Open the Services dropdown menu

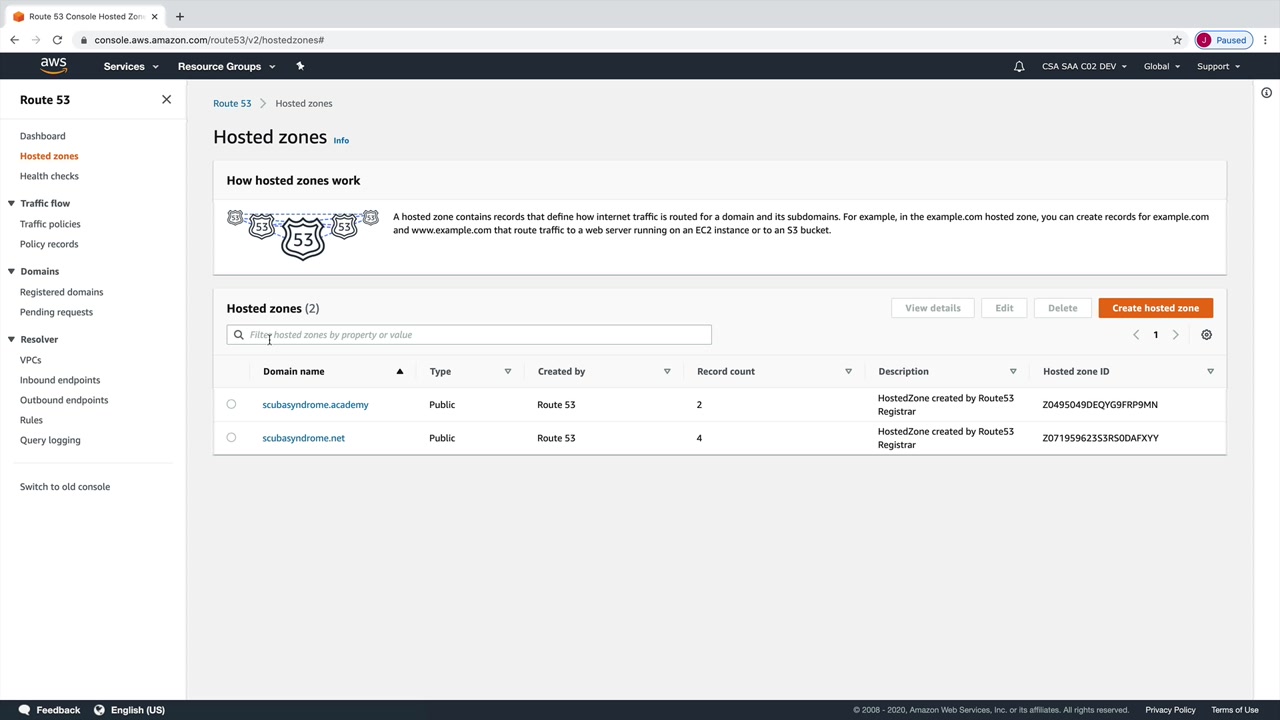point(131,66)
